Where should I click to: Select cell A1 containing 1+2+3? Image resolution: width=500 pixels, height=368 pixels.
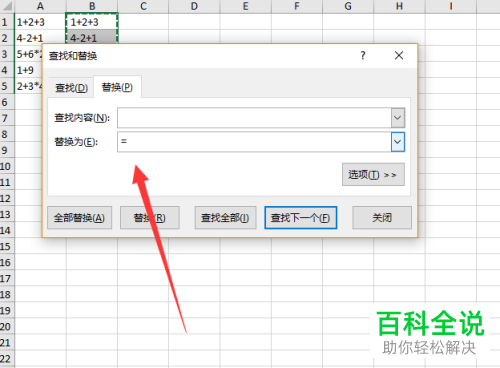pos(40,22)
